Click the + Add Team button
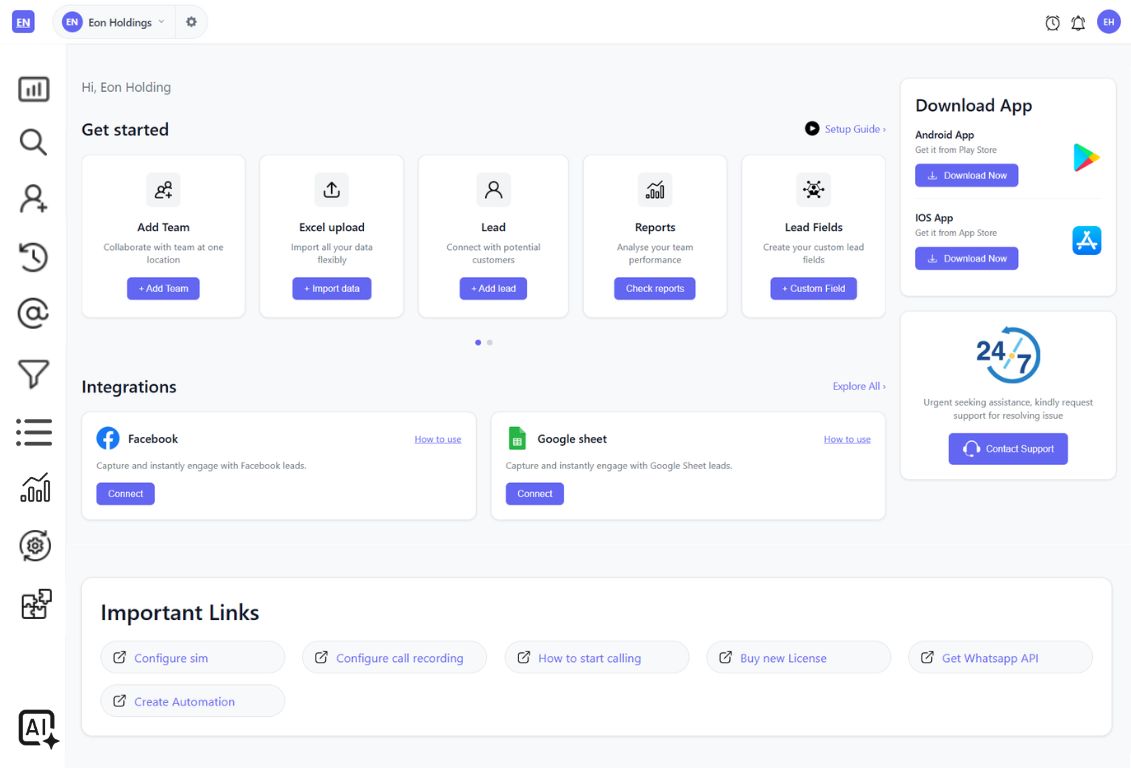Viewport: 1131px width, 768px height. (x=163, y=288)
